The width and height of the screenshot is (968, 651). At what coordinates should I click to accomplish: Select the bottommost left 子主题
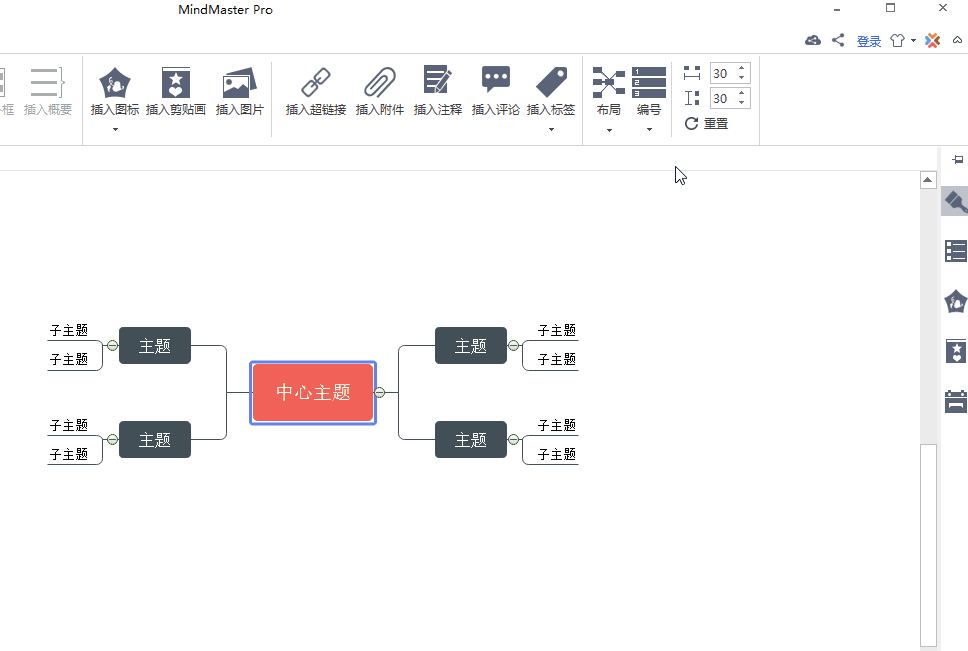pos(69,455)
